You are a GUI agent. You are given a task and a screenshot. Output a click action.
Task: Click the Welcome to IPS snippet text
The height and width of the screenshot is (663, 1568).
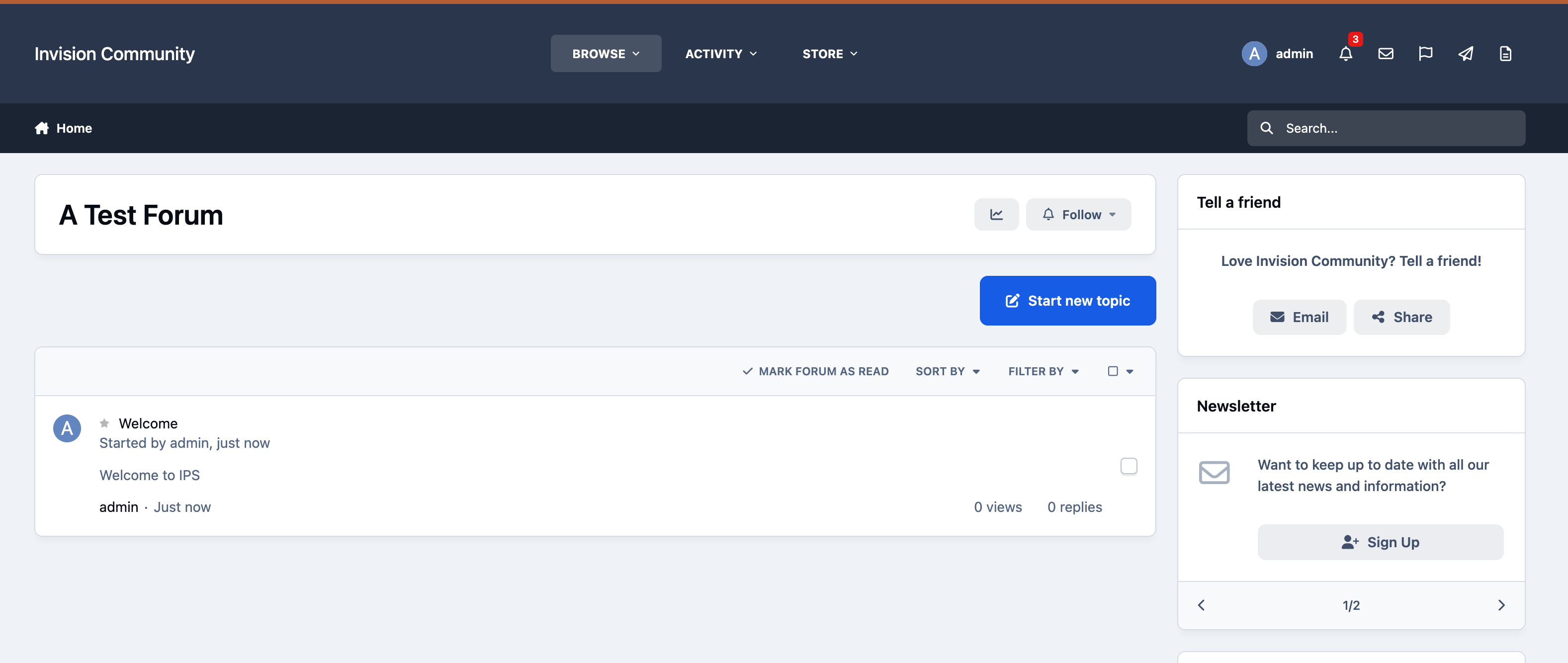tap(150, 475)
